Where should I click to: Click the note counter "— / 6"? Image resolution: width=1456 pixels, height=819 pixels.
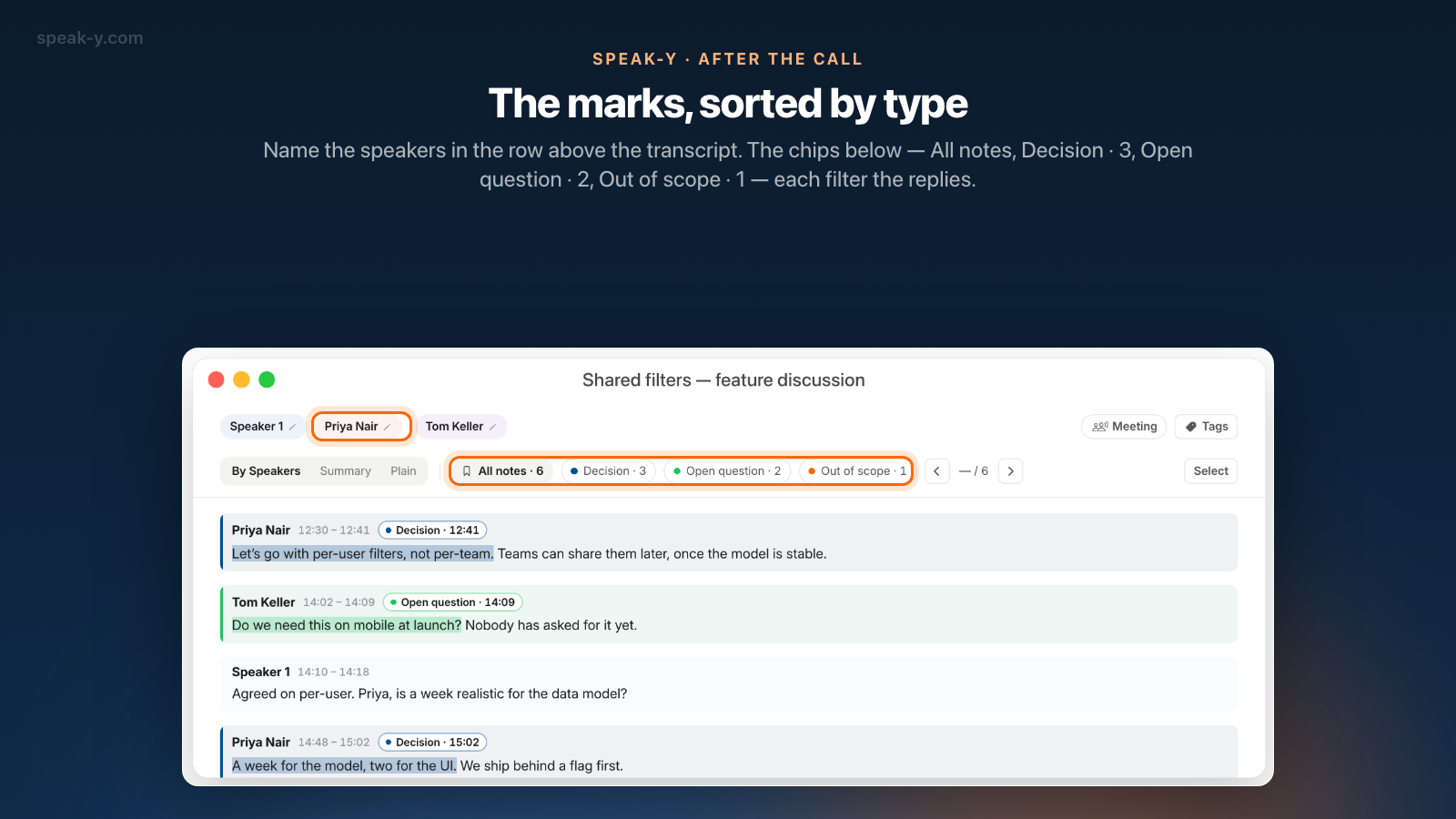click(974, 471)
